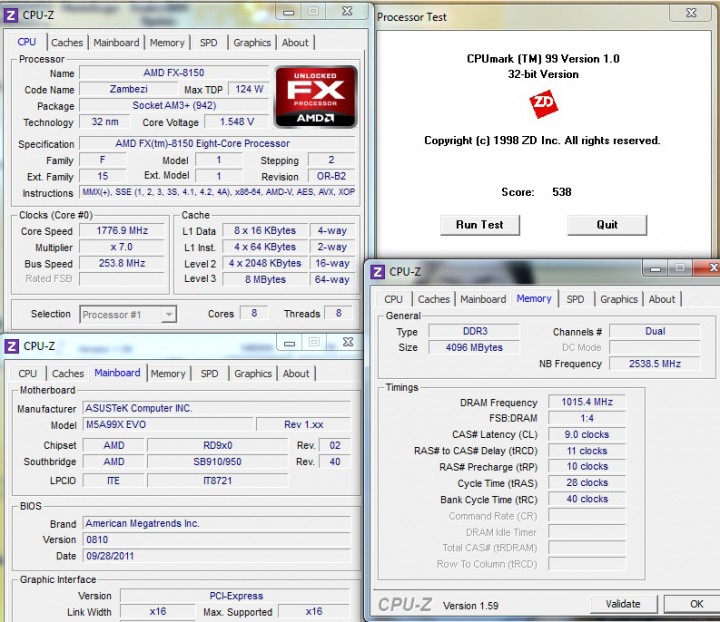720x622 pixels.
Task: Click the 1.548 V Core Voltage value
Action: [236, 122]
